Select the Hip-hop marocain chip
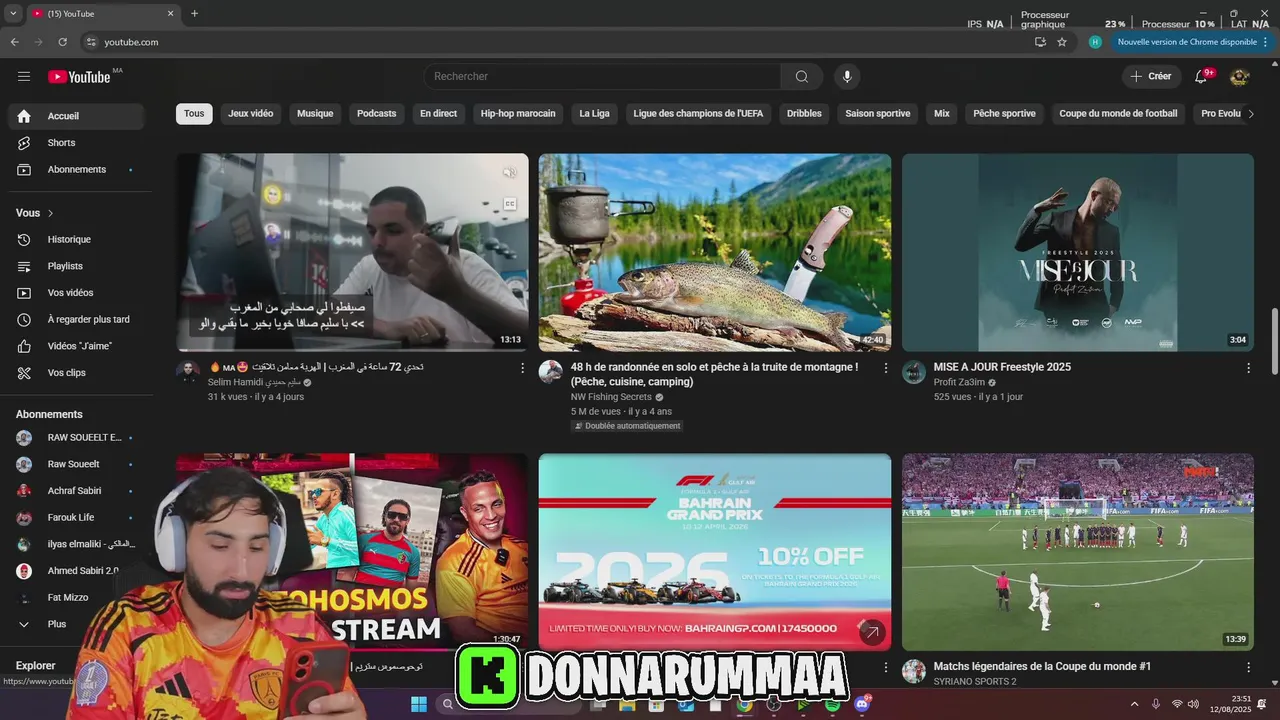Image resolution: width=1280 pixels, height=720 pixels. pos(518,114)
